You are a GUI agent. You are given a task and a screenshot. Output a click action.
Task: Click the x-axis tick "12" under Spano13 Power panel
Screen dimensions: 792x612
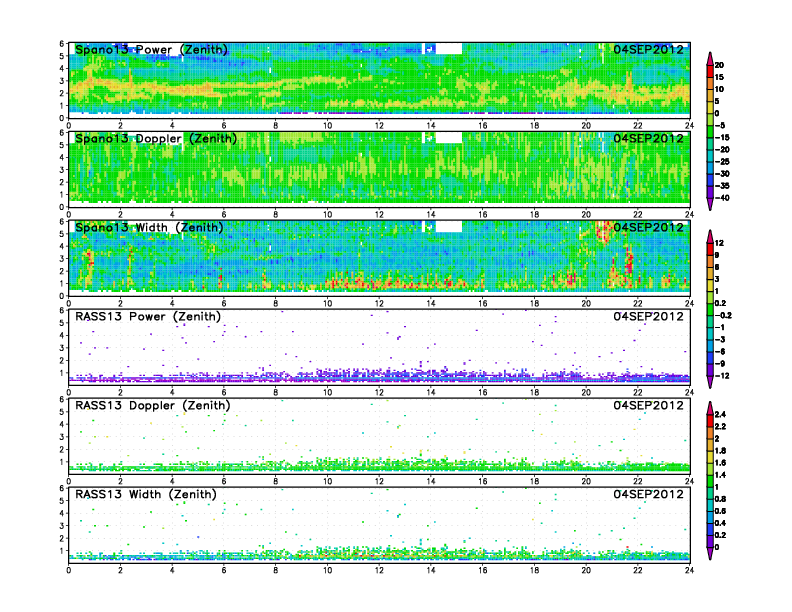tap(379, 125)
